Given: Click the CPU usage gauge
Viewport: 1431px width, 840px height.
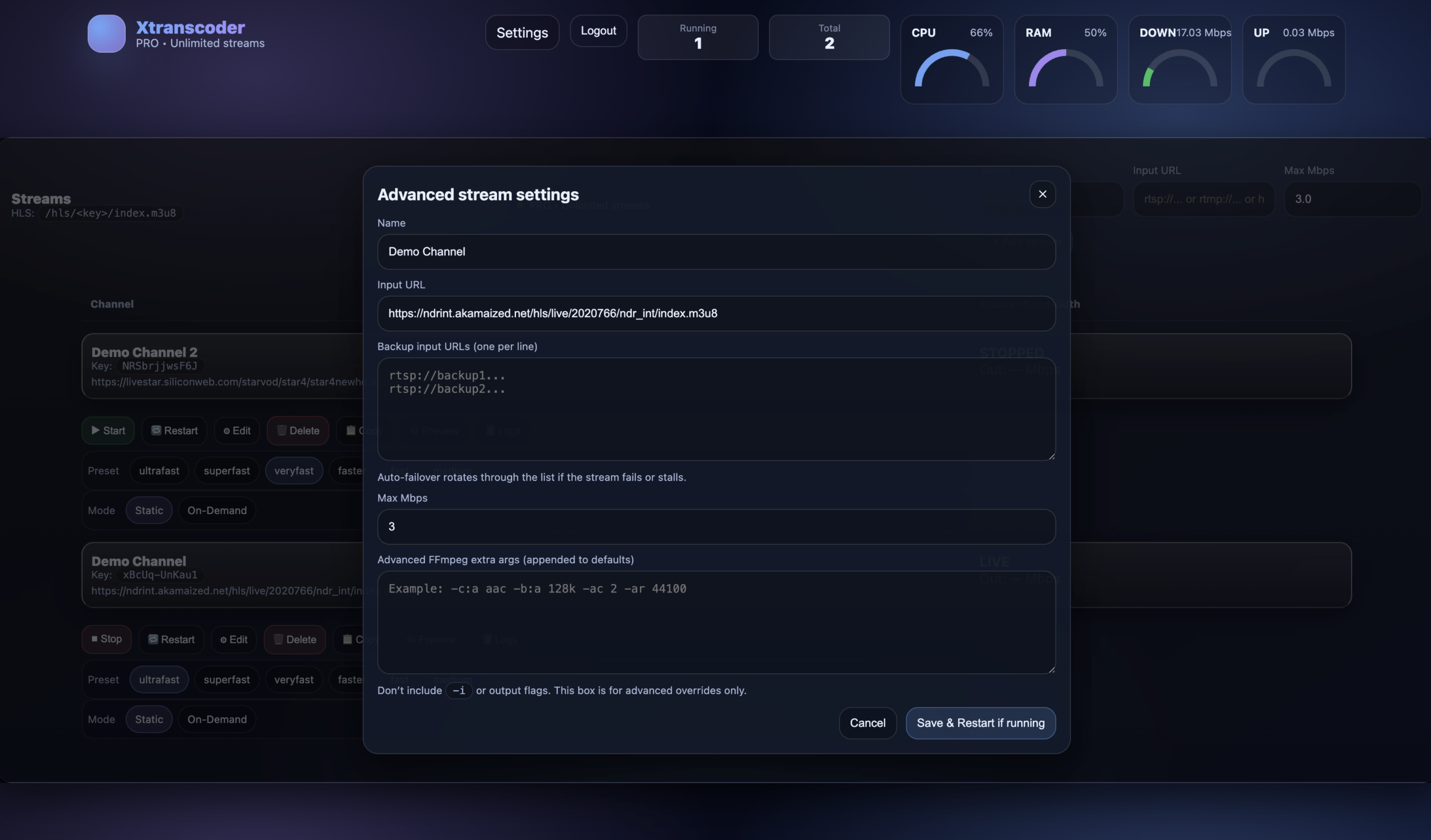Looking at the screenshot, I should [x=952, y=60].
